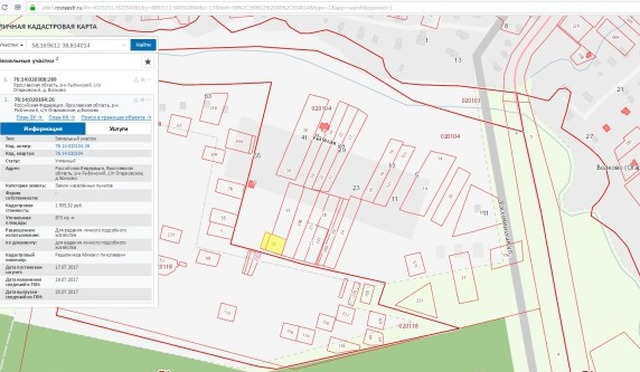640x372 pixels.
Task: Click the yellow highlighted parcel on map
Action: 273,243
